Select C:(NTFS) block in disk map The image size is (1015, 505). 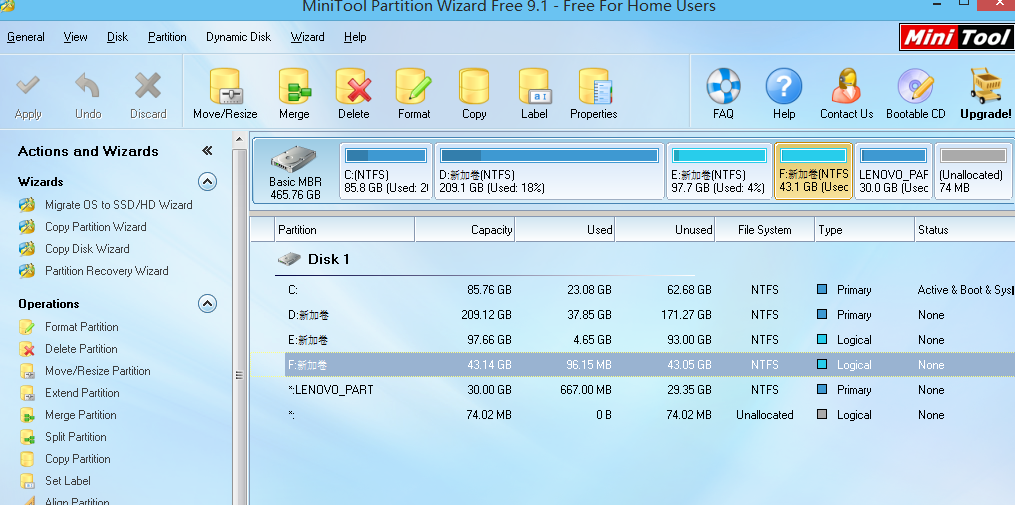pyautogui.click(x=386, y=171)
